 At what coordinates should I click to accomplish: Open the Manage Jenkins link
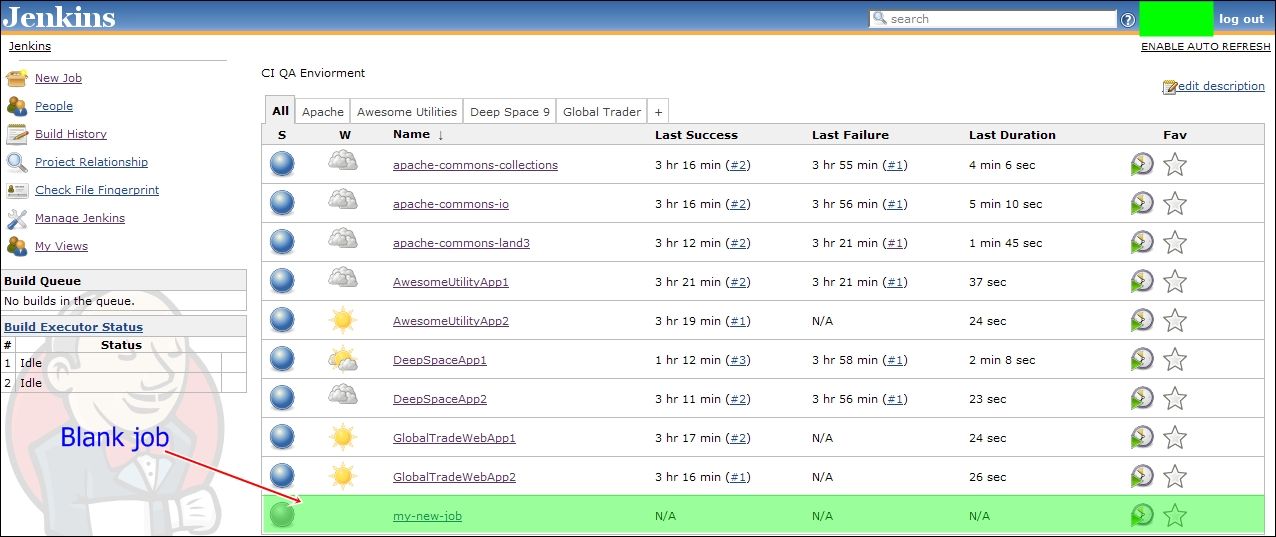tap(80, 218)
